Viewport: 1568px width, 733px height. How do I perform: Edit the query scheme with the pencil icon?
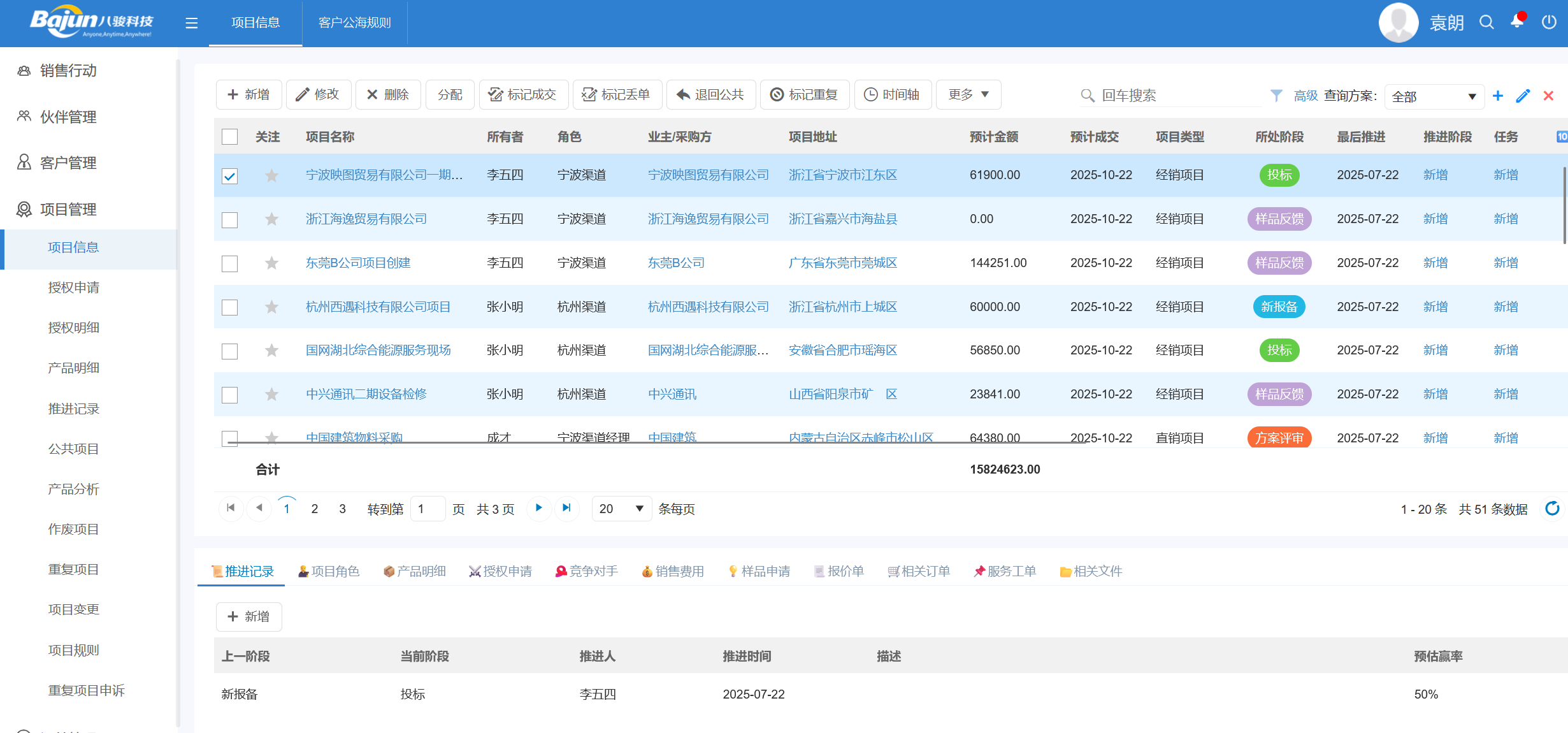pyautogui.click(x=1523, y=96)
